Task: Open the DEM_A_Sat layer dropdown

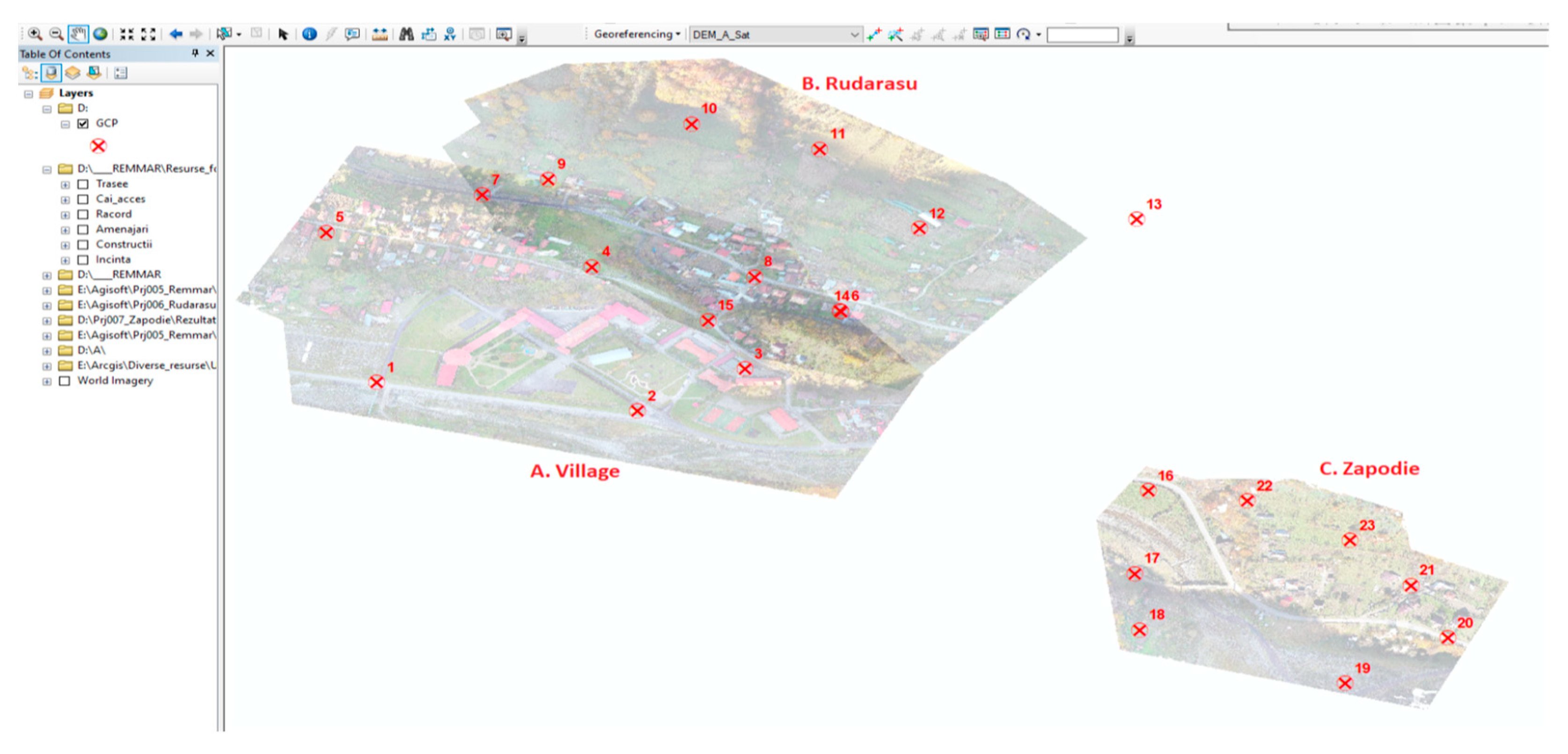Action: tap(854, 35)
